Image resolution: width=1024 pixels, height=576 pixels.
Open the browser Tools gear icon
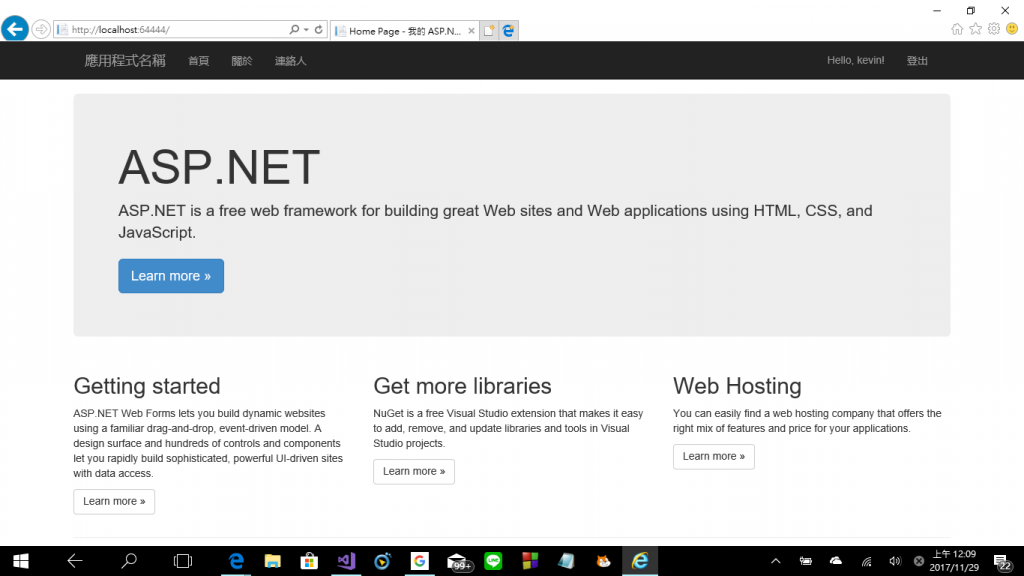point(994,29)
